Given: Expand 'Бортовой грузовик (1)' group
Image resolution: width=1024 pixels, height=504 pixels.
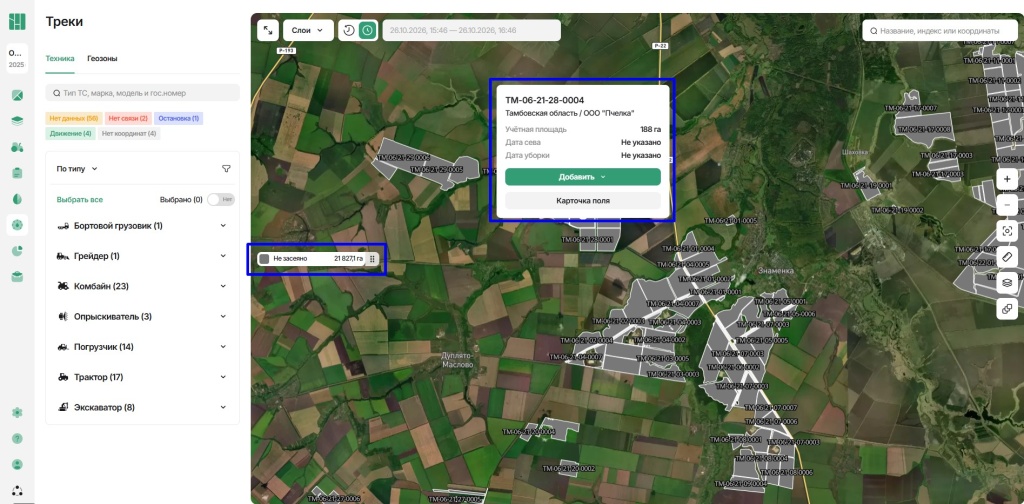Looking at the screenshot, I should tap(142, 226).
